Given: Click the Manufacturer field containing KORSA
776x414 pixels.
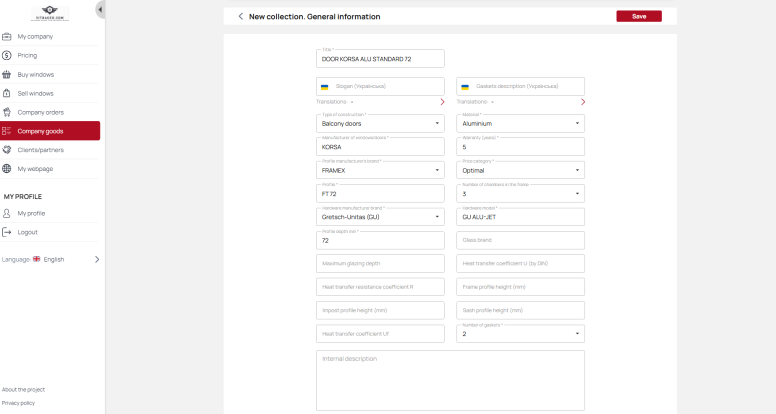Looking at the screenshot, I should click(380, 147).
